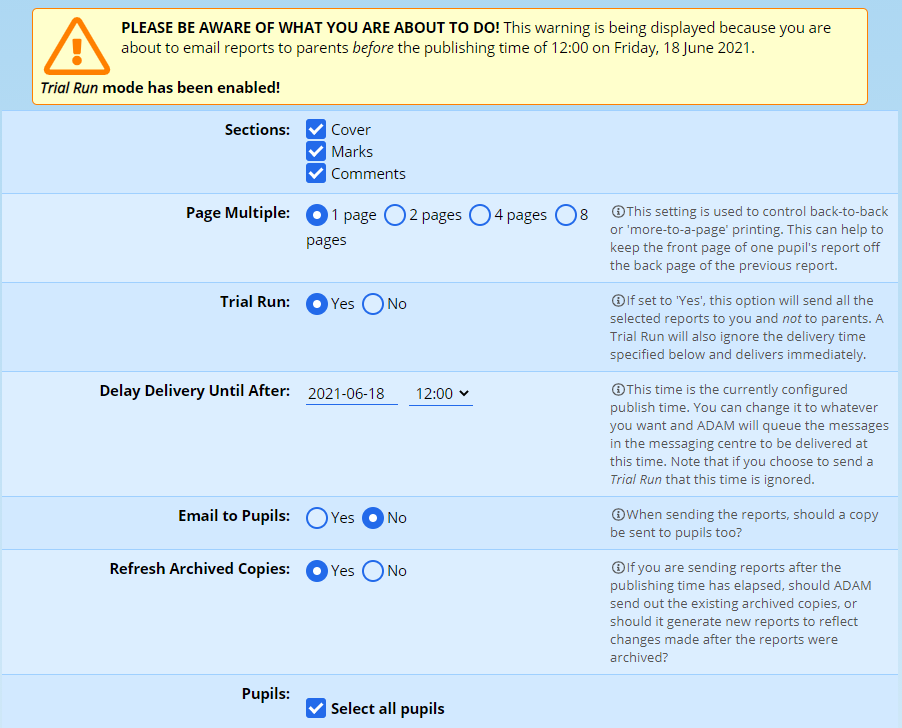Click info icon beside Refresh Archived Copies description
902x728 pixels.
point(617,568)
